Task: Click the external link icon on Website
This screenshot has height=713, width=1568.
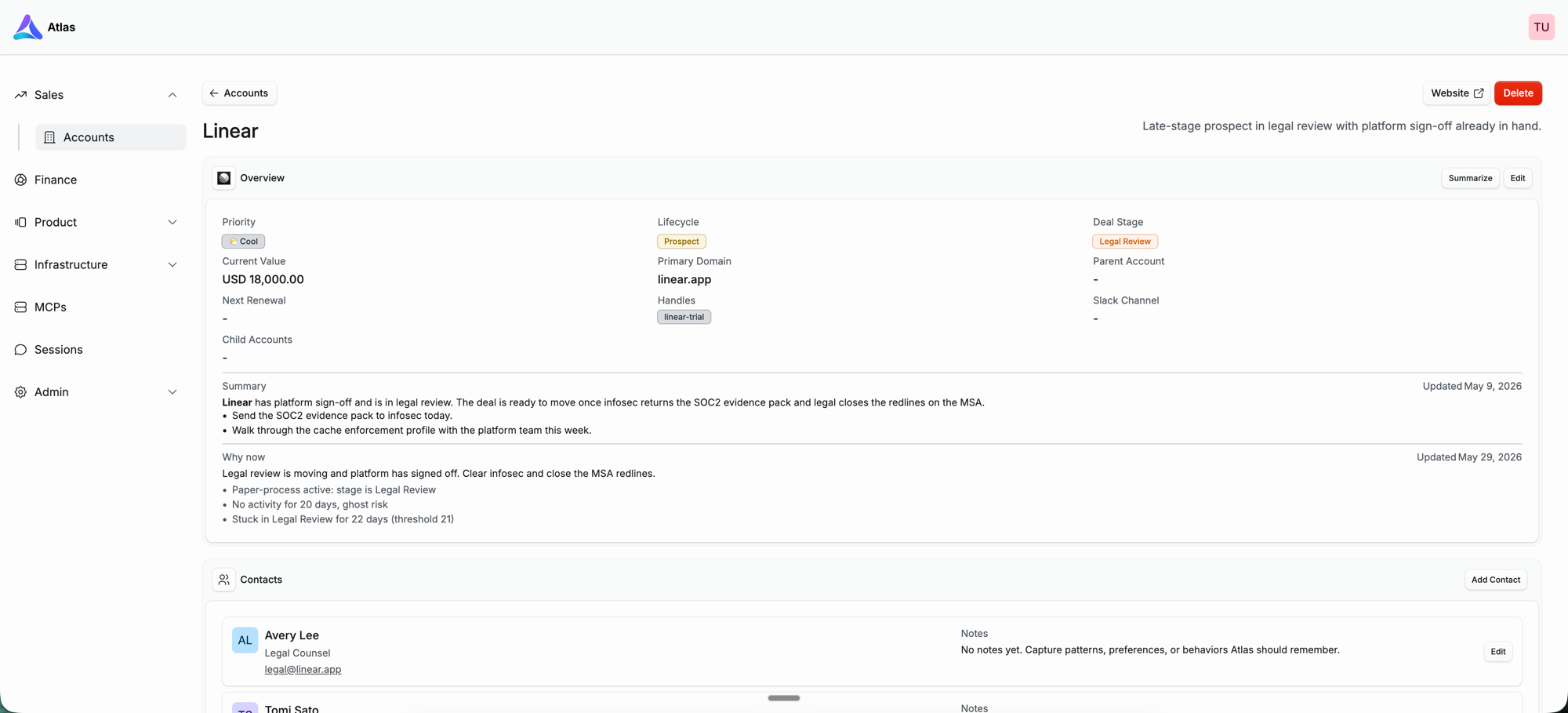Action: 1479,93
